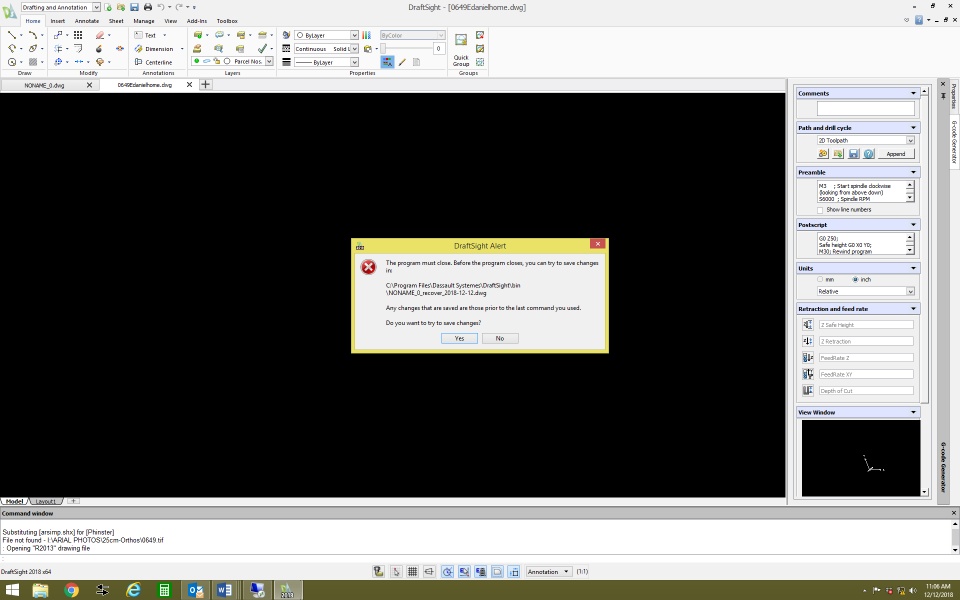Screen dimensions: 960x600
Task: Click the Depth of Cut icon
Action: [x=808, y=391]
